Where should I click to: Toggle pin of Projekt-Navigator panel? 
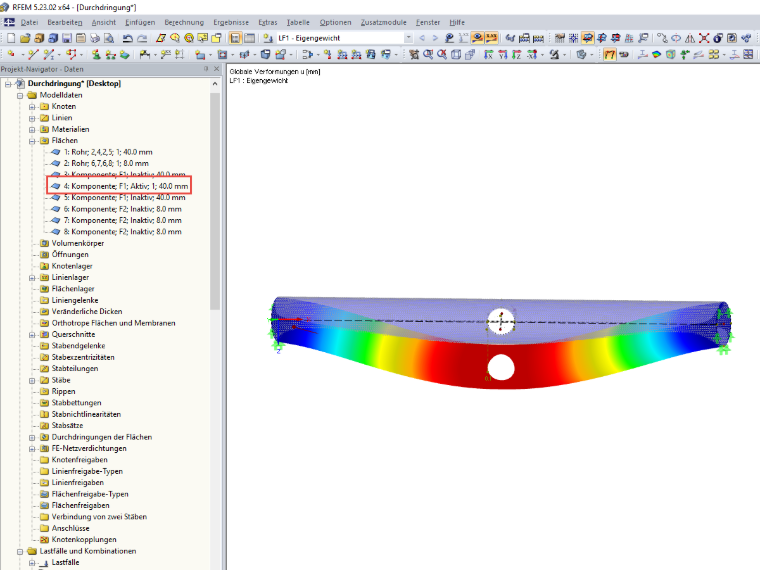point(206,69)
